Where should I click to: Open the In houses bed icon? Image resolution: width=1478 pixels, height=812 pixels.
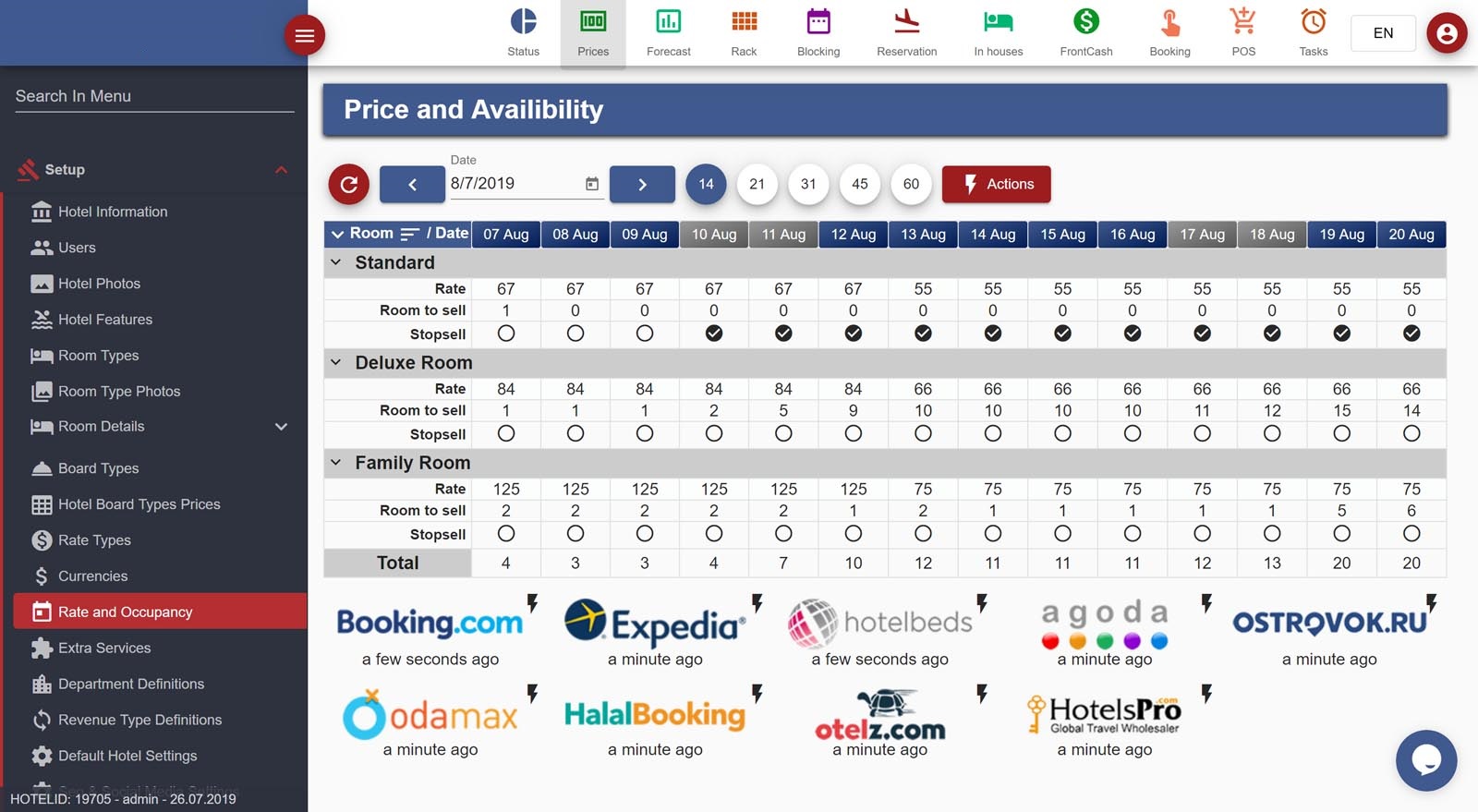click(998, 21)
